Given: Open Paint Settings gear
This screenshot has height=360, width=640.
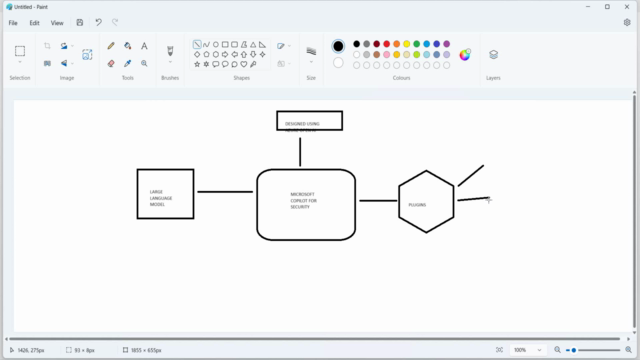Looking at the screenshot, I should (627, 22).
